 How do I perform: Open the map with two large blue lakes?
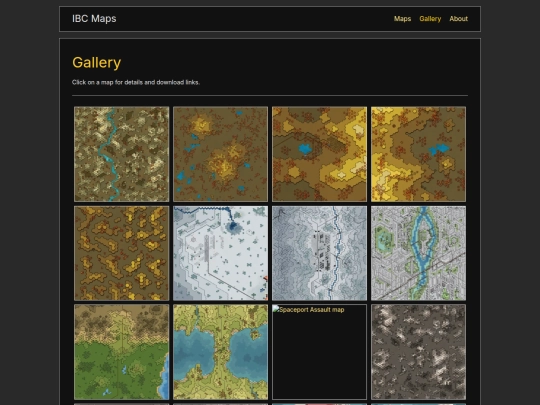pyautogui.click(x=220, y=352)
